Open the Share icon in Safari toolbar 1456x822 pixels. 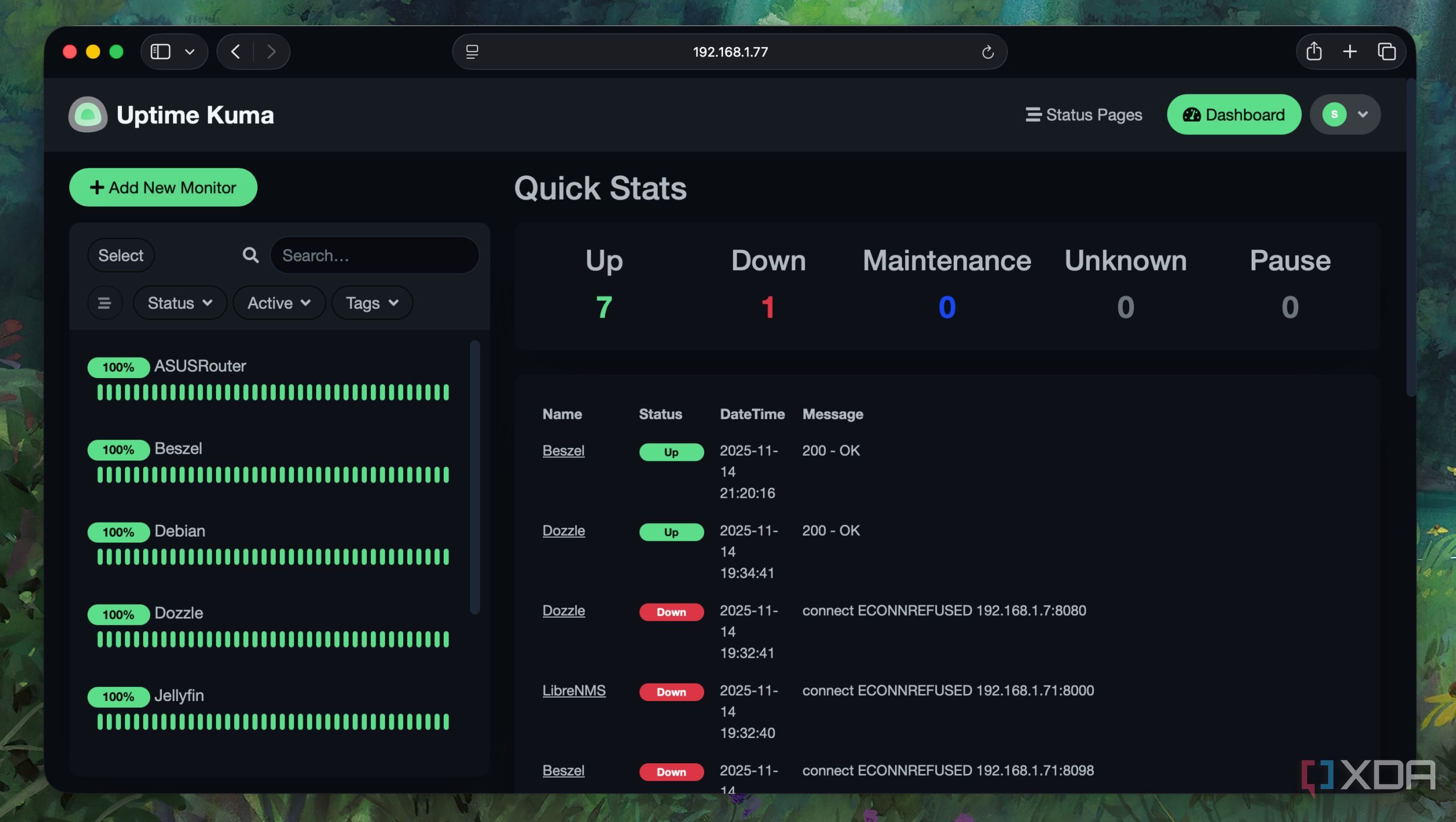(x=1314, y=51)
